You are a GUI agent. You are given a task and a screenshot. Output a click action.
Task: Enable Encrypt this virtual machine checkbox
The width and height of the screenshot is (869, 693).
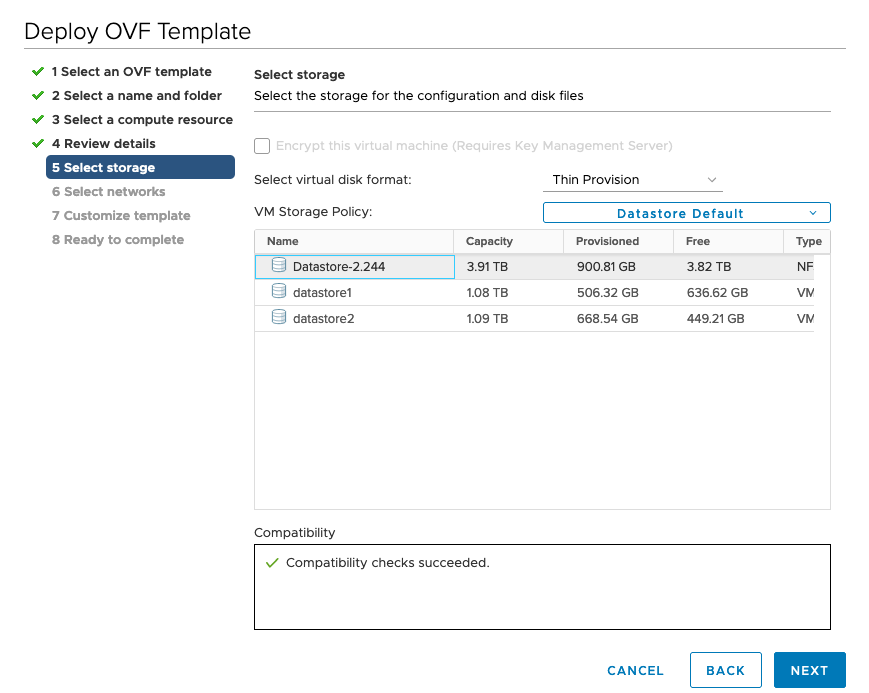click(x=262, y=146)
